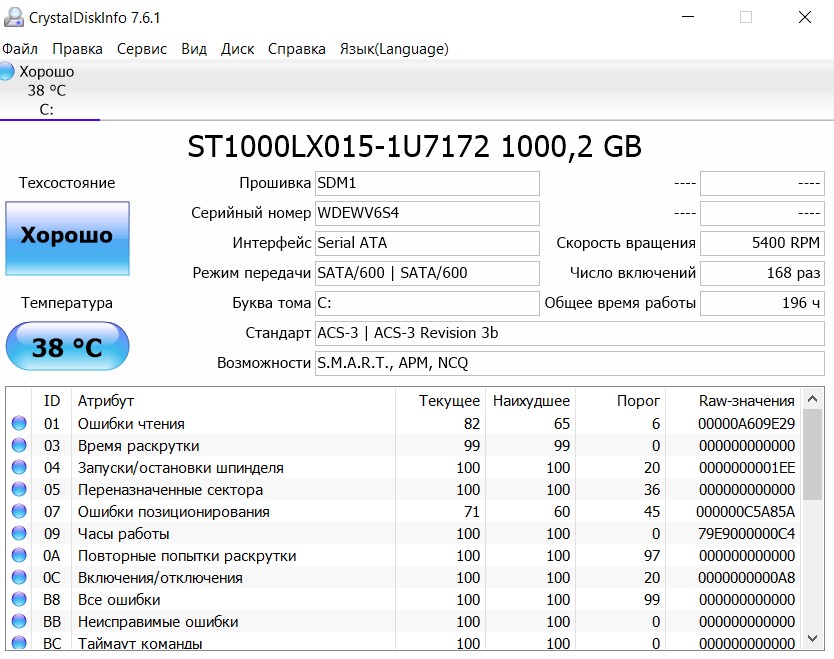This screenshot has width=834, height=659.
Task: Select the Неисправимые ошибки attribute
Action: pos(404,622)
